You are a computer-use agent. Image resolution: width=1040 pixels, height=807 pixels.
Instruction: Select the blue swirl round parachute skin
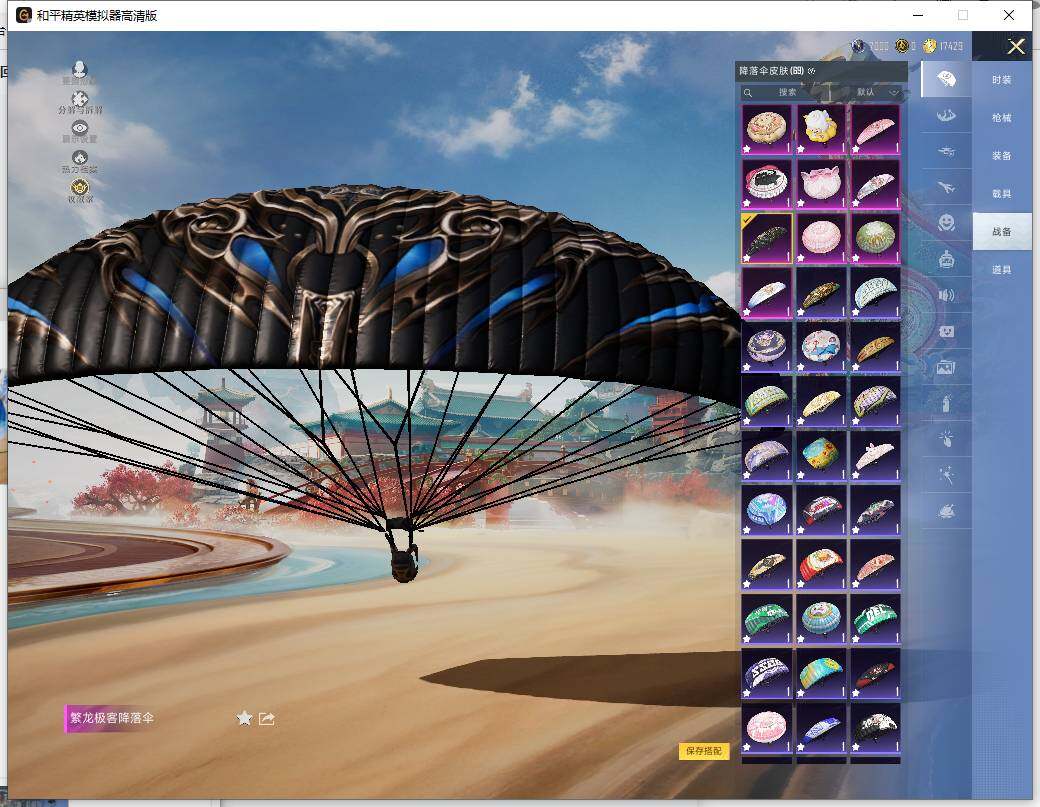click(x=766, y=510)
